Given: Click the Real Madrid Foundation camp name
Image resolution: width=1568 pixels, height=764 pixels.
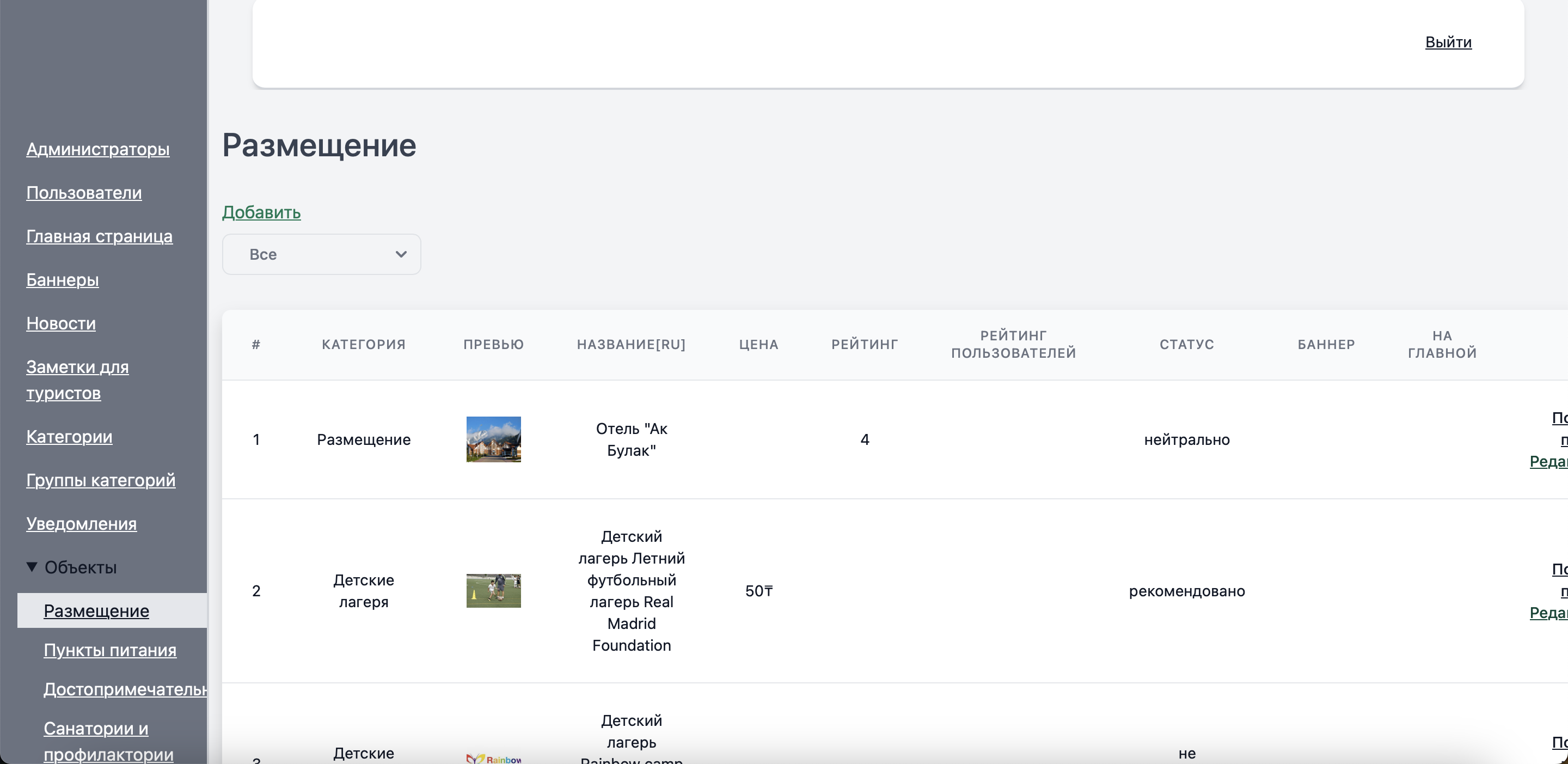Looking at the screenshot, I should [631, 590].
